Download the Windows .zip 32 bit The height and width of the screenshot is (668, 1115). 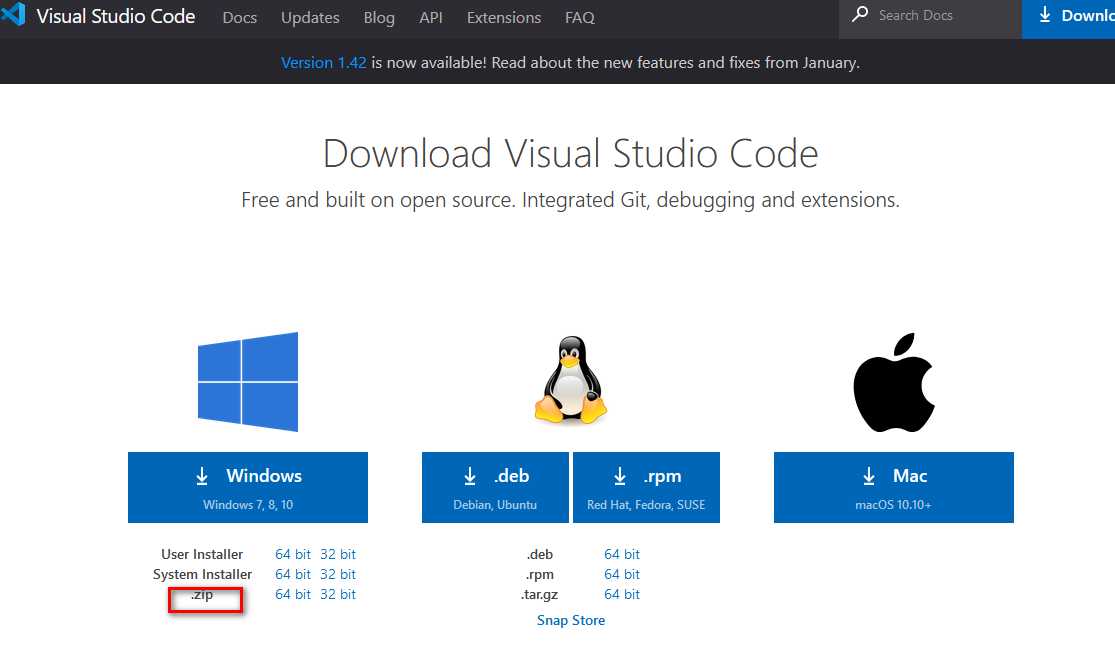tap(338, 594)
